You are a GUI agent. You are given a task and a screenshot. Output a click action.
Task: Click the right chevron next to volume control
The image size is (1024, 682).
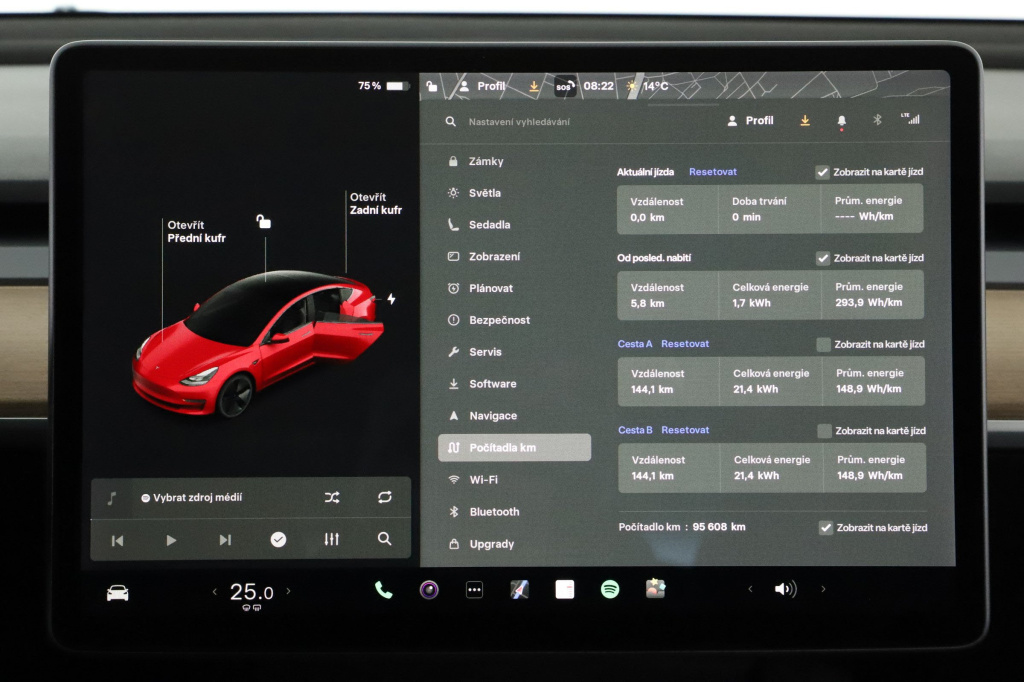pyautogui.click(x=821, y=589)
